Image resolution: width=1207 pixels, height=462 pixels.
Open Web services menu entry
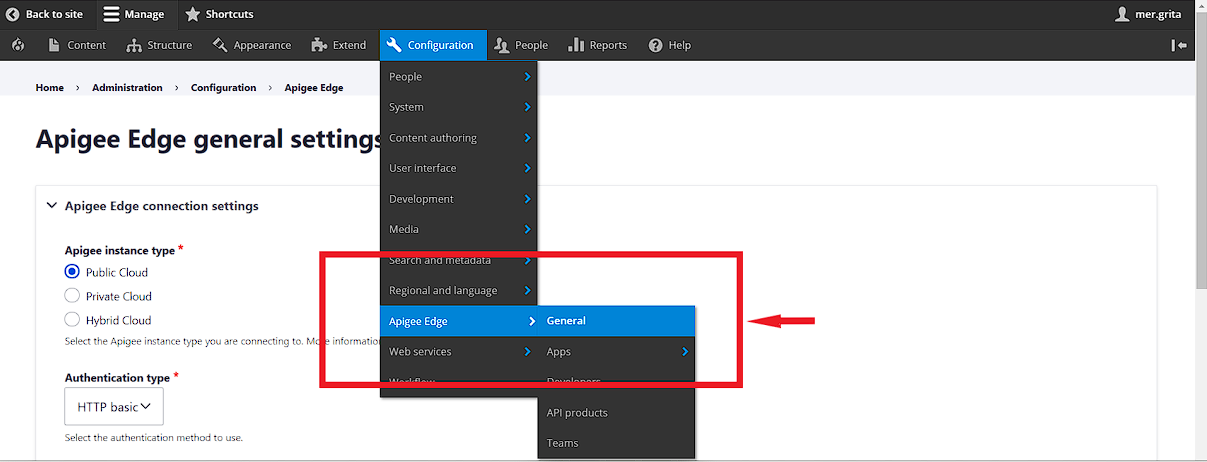click(459, 352)
